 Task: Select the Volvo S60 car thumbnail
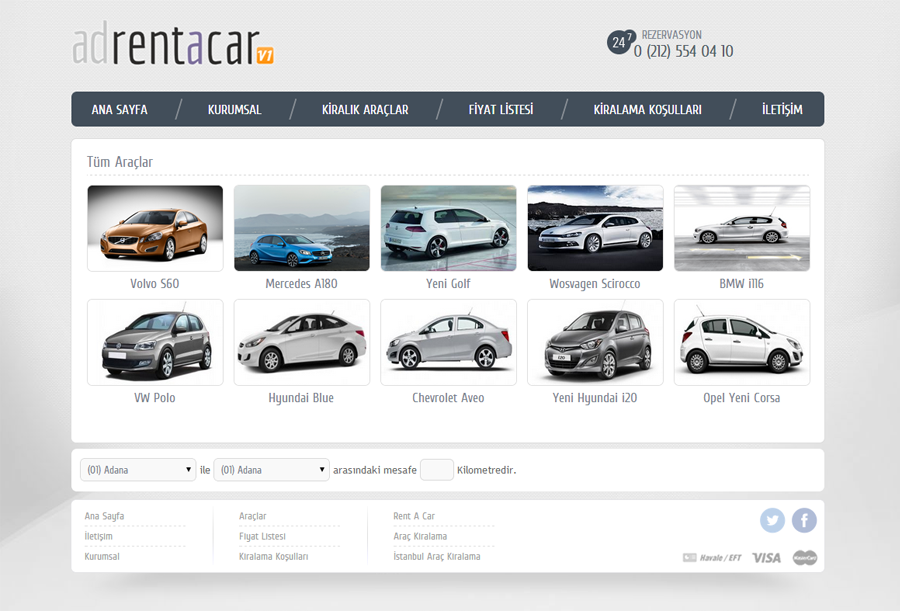pos(155,228)
